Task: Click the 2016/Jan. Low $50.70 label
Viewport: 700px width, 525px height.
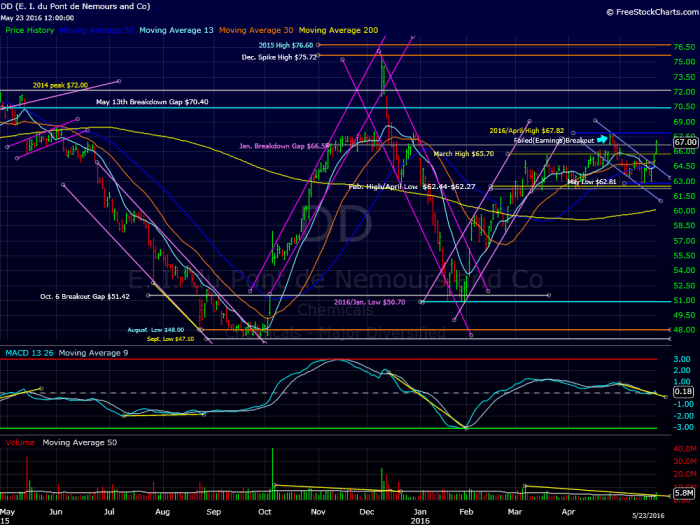Action: (x=370, y=302)
